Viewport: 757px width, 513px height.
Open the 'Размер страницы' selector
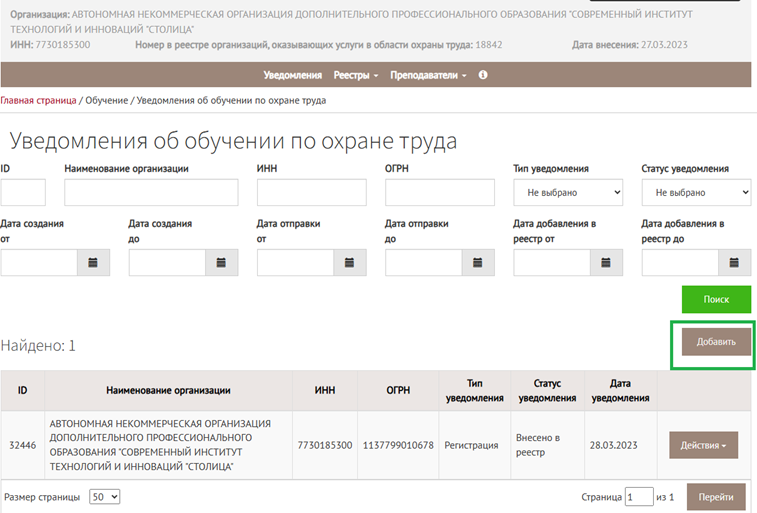104,496
